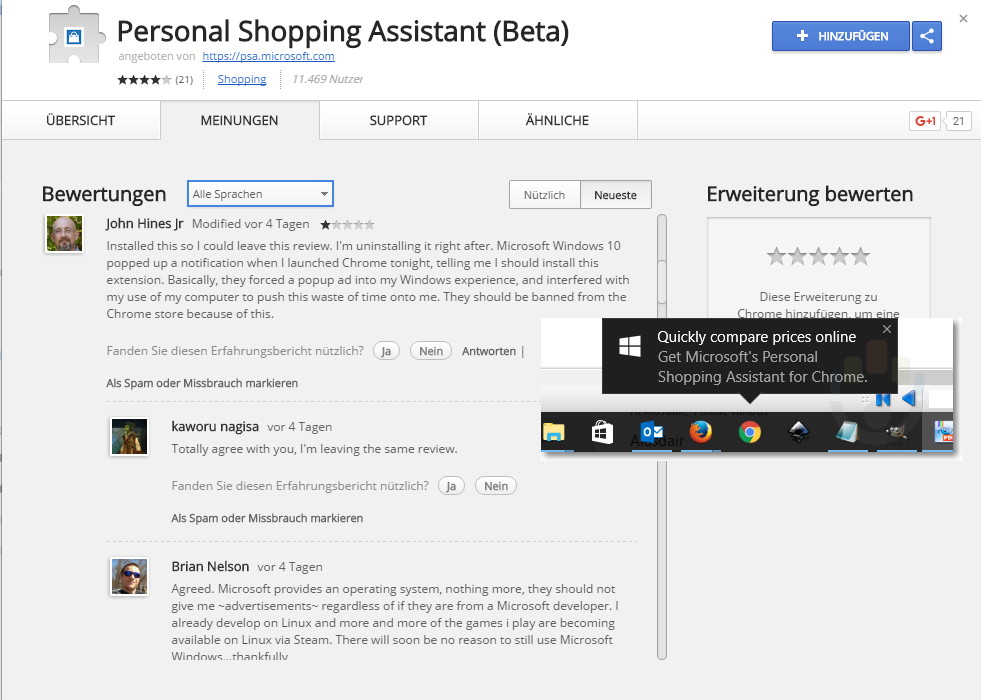This screenshot has height=700, width=981.
Task: Flag John Hines Jr's review as spam
Action: click(x=202, y=383)
